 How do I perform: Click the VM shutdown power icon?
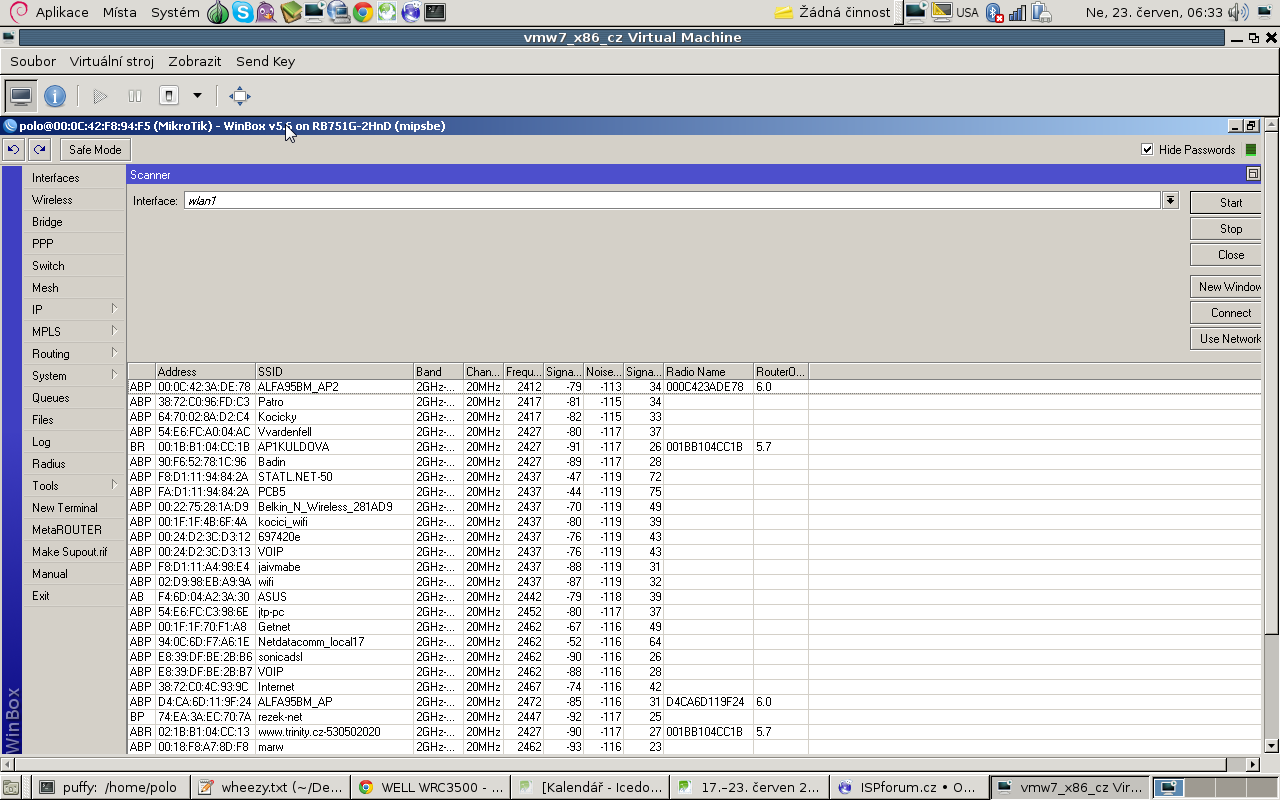coord(169,96)
